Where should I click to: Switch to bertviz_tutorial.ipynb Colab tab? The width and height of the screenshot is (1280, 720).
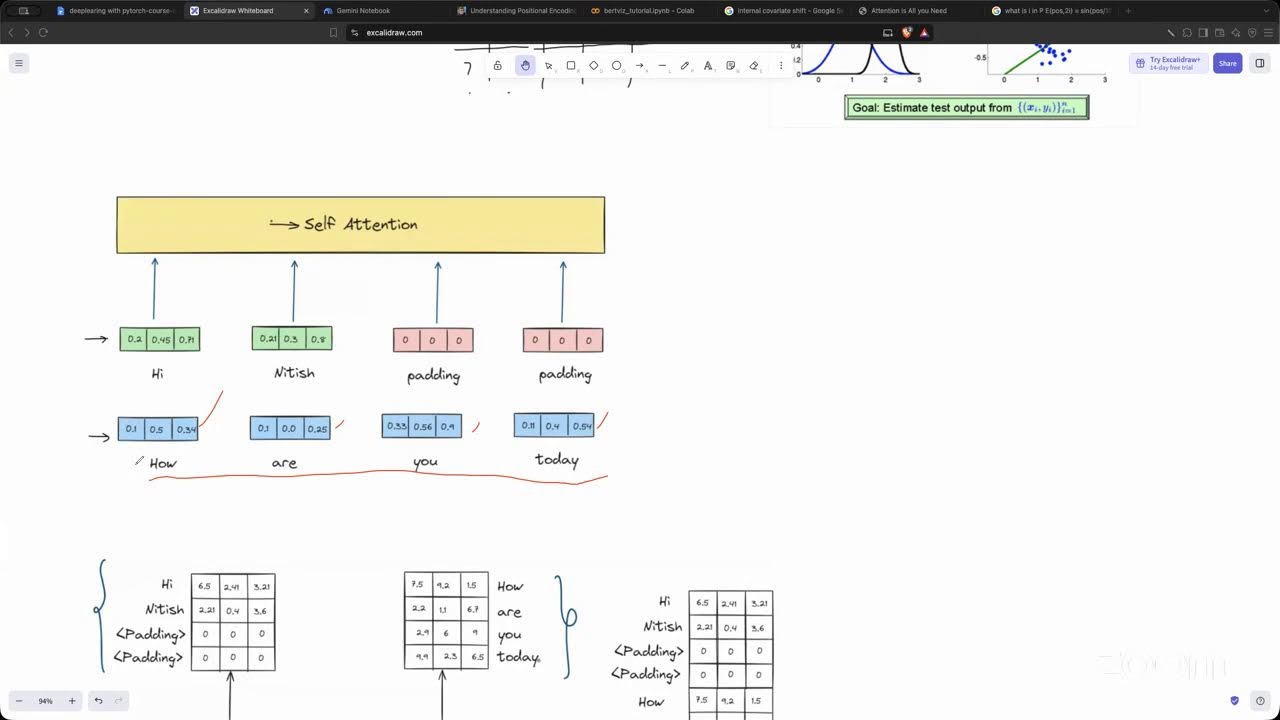pos(648,11)
